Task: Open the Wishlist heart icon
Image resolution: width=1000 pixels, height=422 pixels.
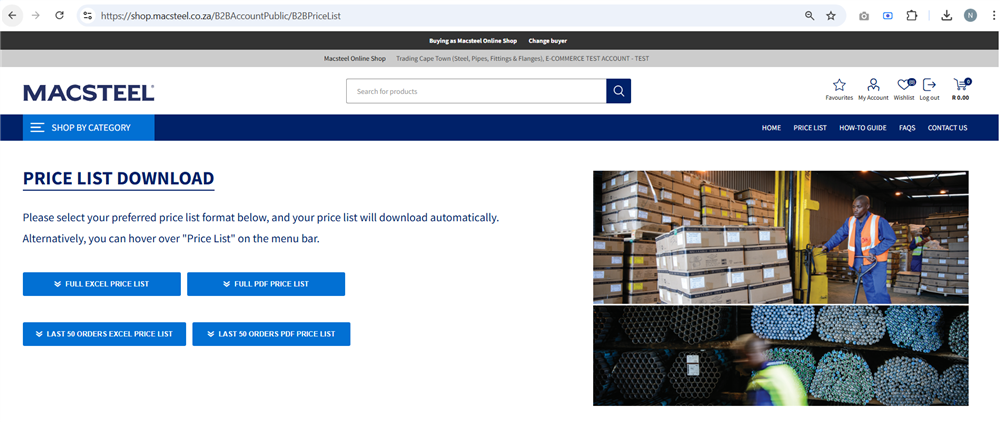Action: pyautogui.click(x=904, y=89)
